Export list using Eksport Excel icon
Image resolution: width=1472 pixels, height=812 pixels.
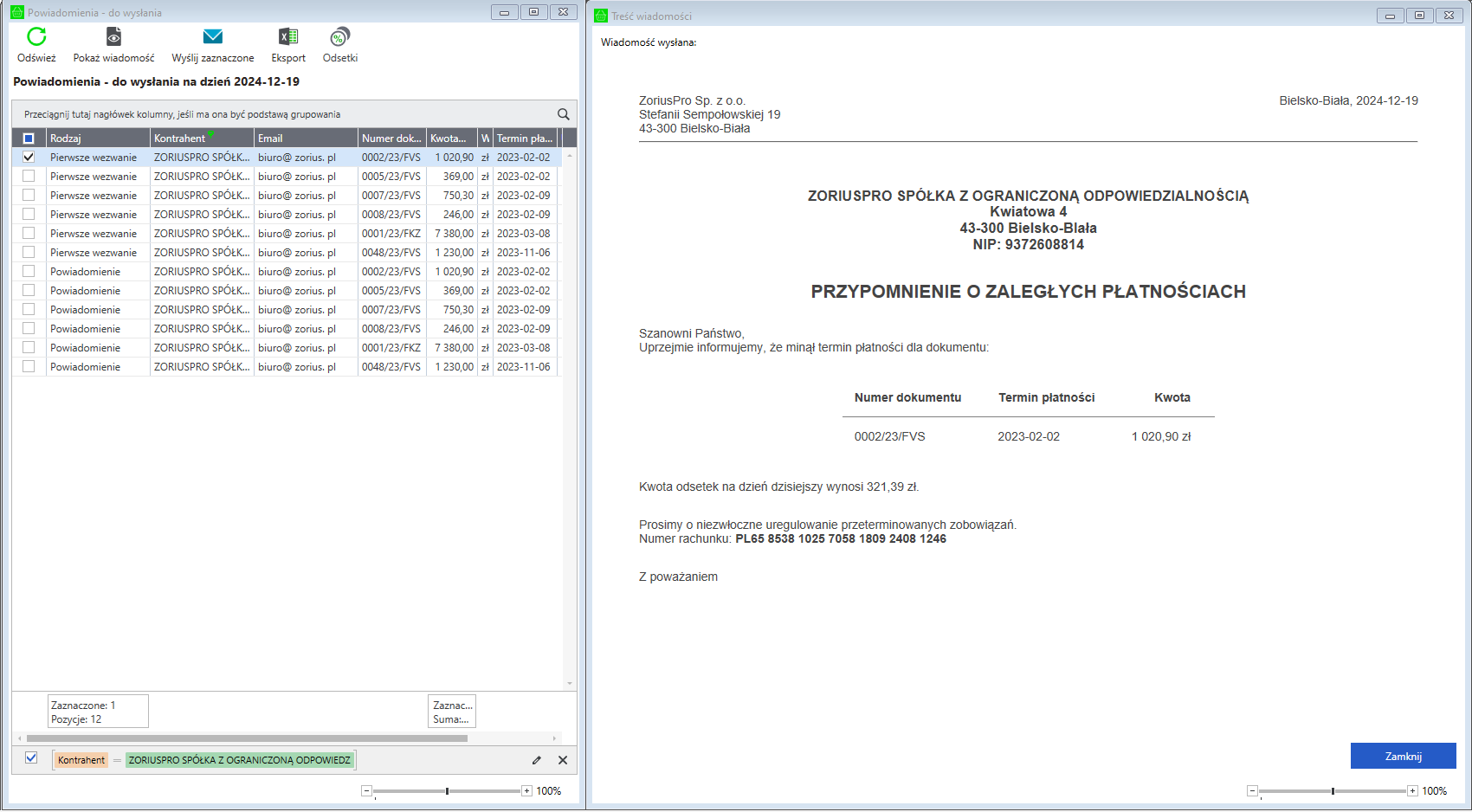[288, 36]
